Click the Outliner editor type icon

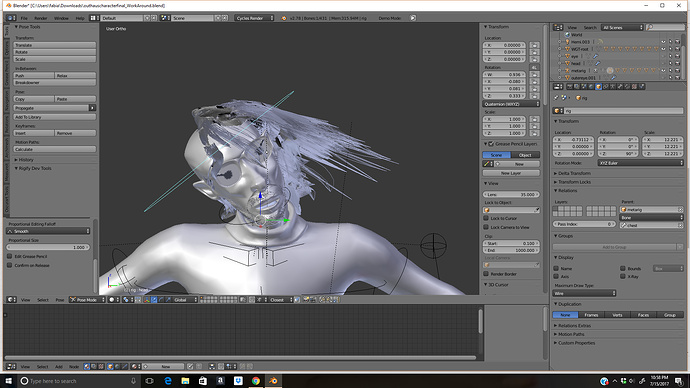[x=558, y=27]
